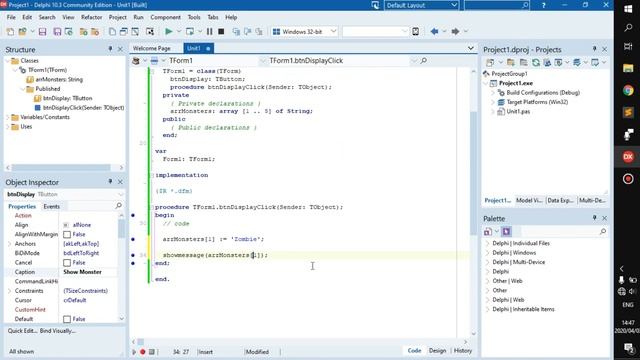Expand Build Configurations (Debug) node
This screenshot has width=640, height=360.
coord(493,93)
